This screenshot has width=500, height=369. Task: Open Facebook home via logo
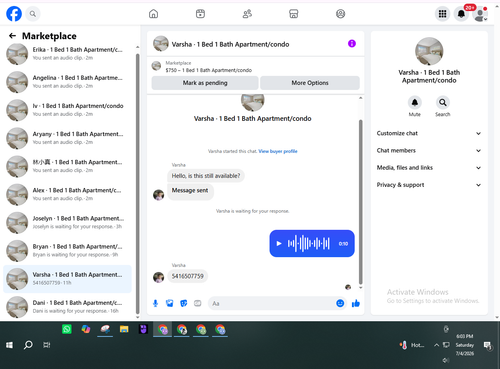(x=14, y=14)
